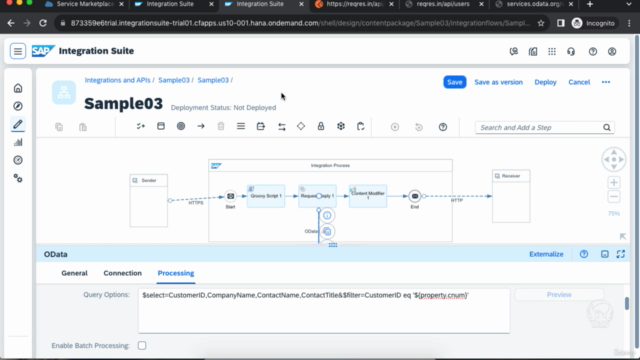Click Externalize in OData panel

546,254
